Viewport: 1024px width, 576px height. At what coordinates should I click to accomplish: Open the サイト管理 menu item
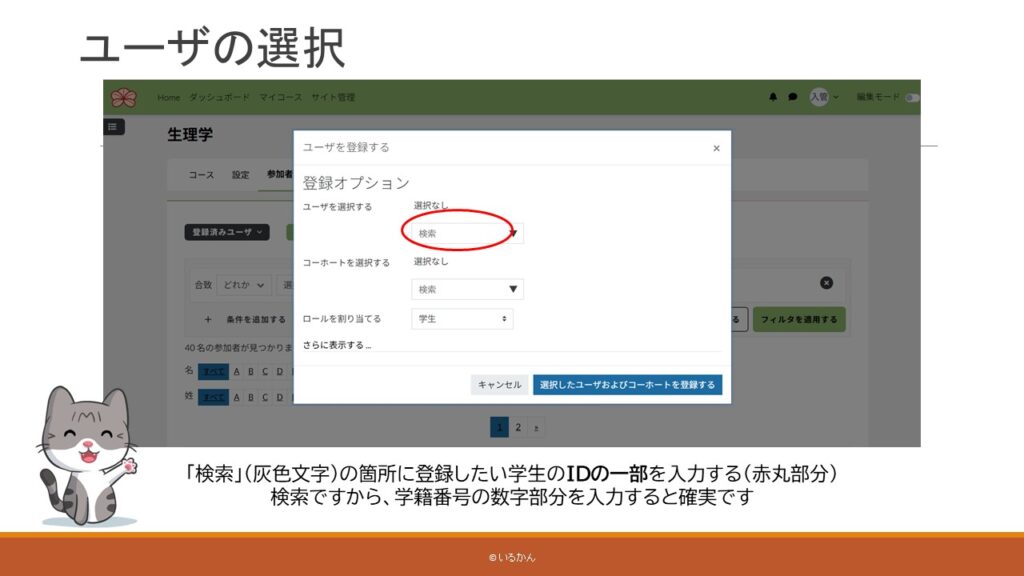(332, 97)
